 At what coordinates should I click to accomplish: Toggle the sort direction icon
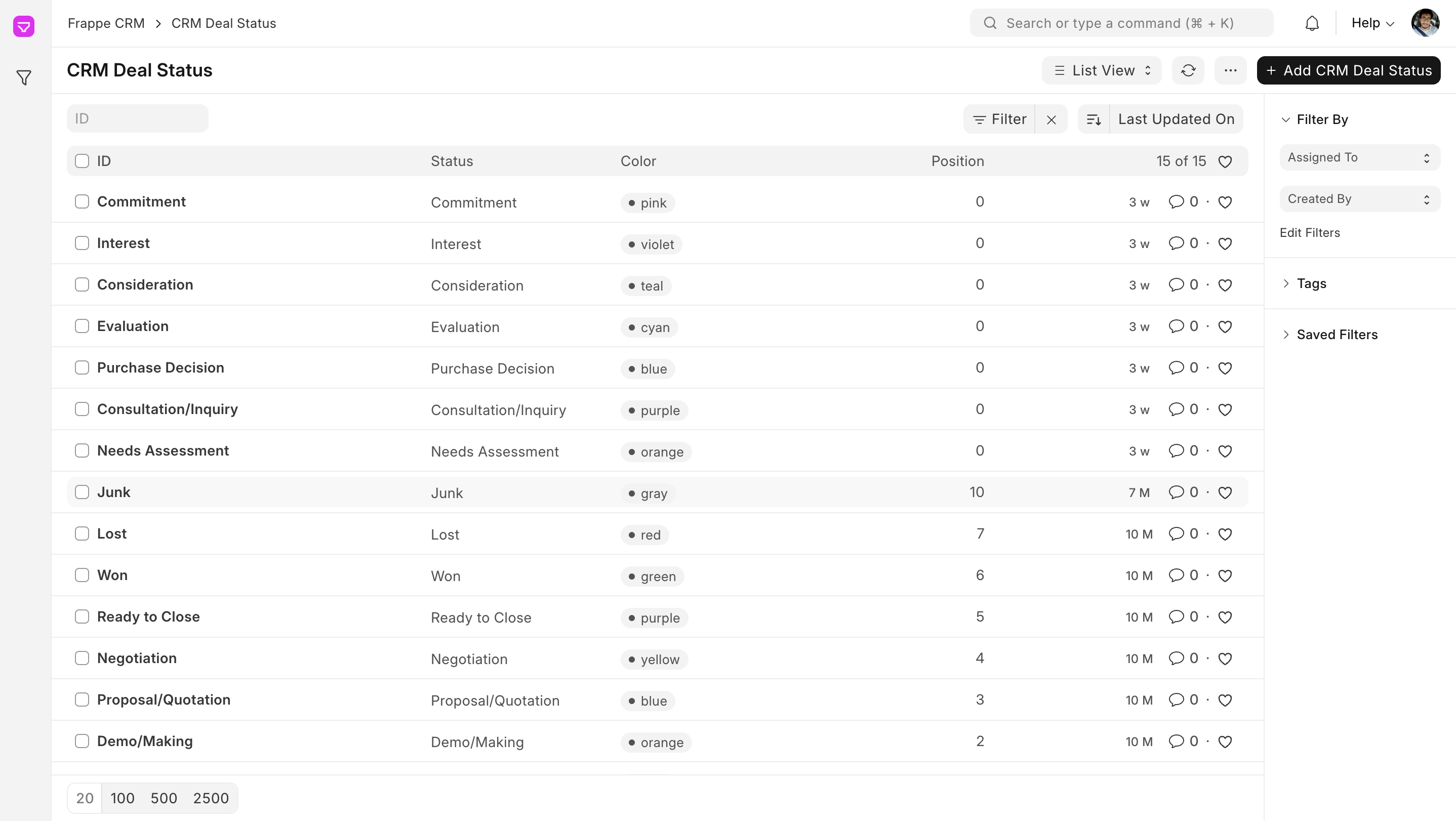tap(1094, 119)
